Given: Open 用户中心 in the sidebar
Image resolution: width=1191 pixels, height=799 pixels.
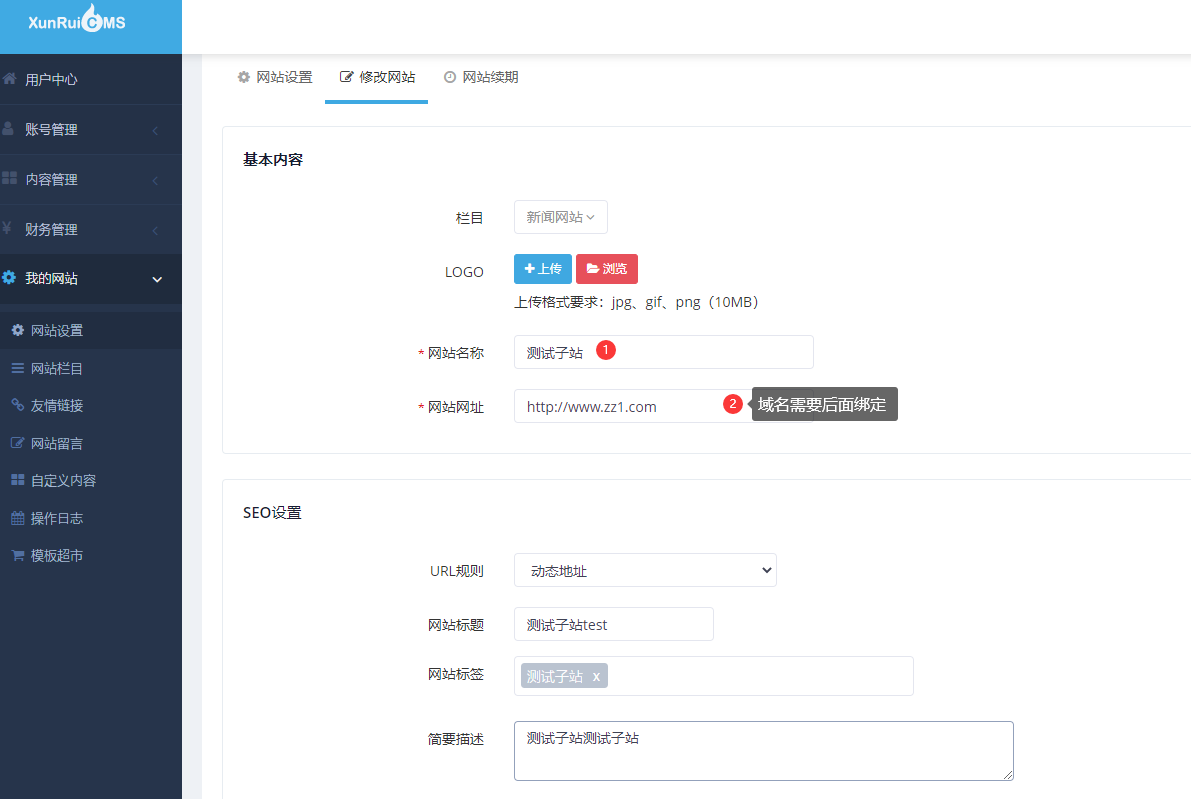Looking at the screenshot, I should [x=90, y=79].
